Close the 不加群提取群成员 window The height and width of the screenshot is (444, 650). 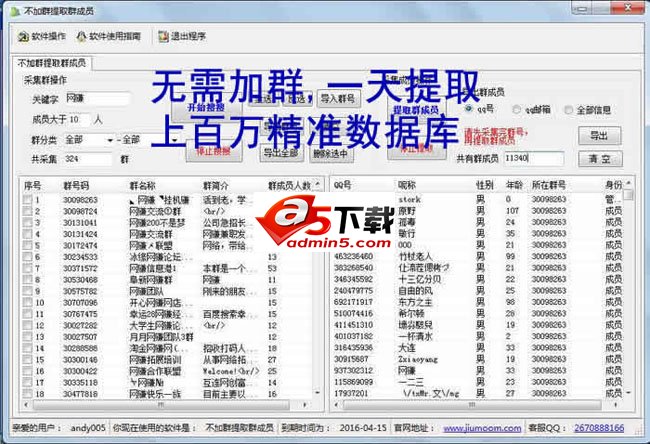coord(628,8)
